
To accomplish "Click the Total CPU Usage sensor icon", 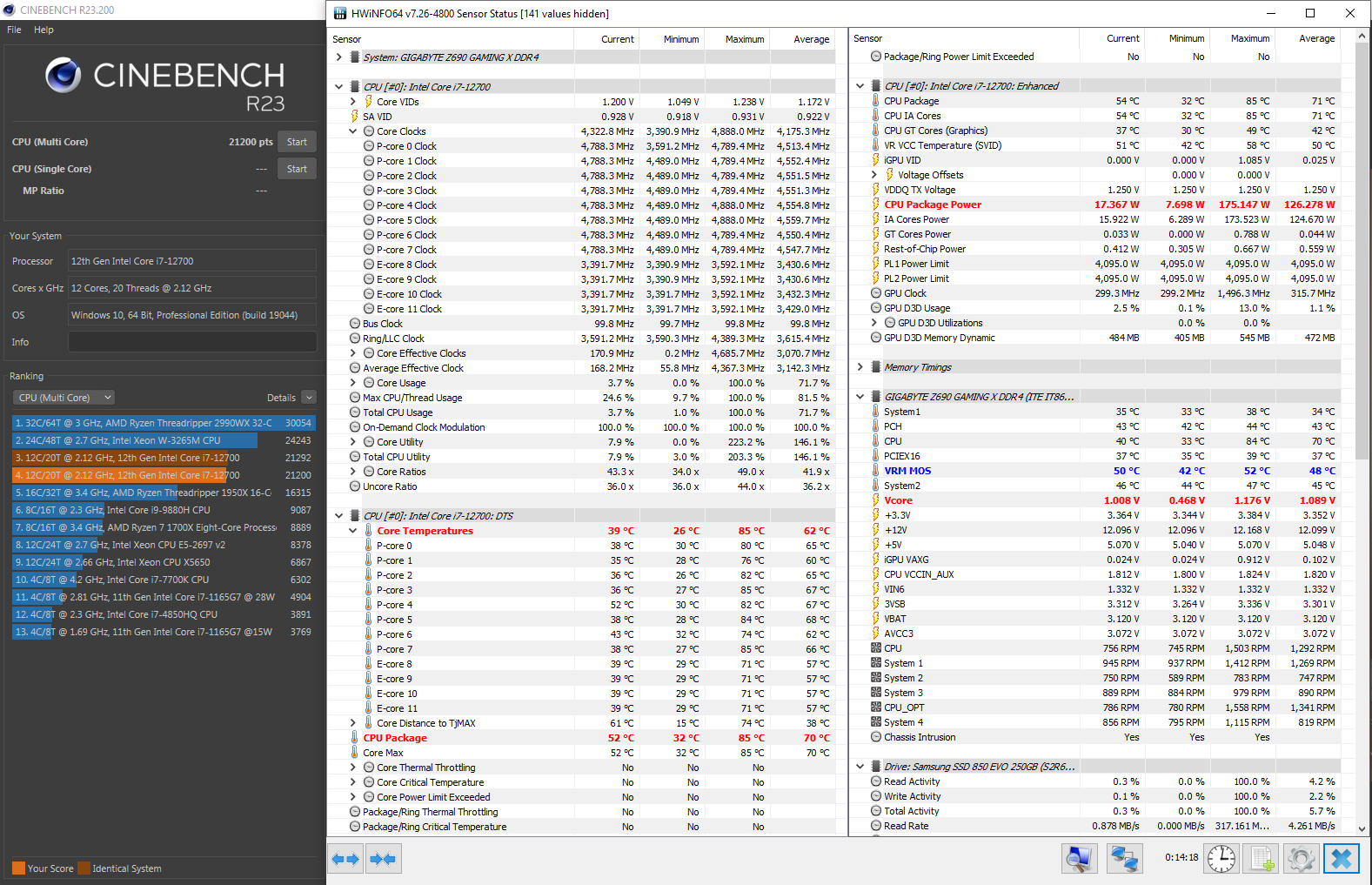I will (355, 412).
